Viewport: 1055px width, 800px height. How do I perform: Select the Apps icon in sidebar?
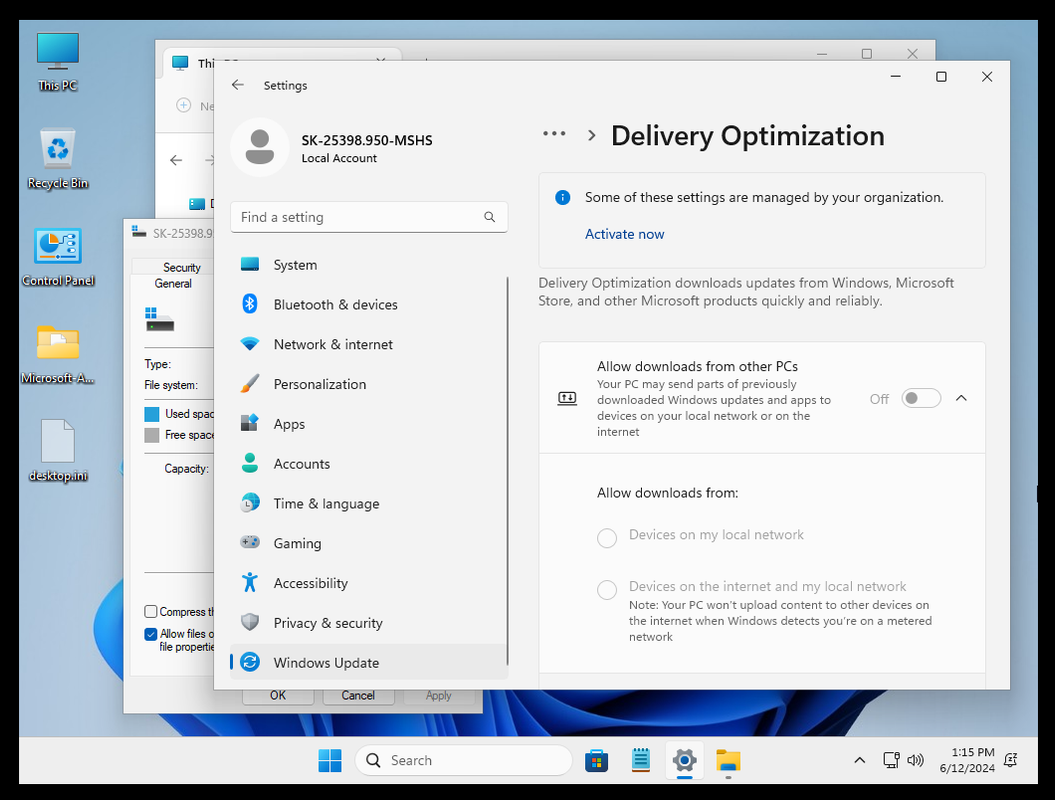pos(250,423)
